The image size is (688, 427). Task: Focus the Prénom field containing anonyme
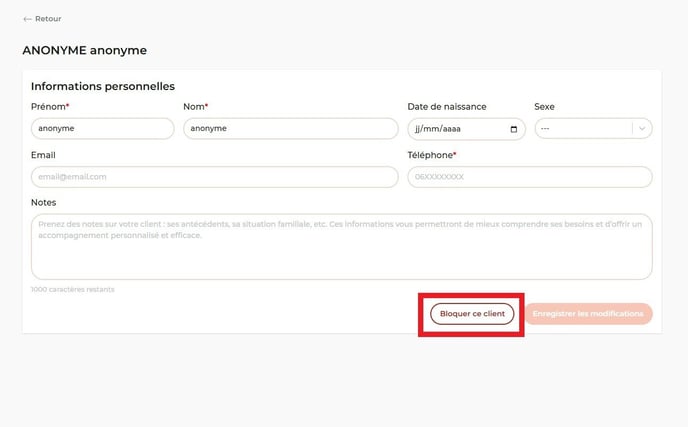point(102,129)
